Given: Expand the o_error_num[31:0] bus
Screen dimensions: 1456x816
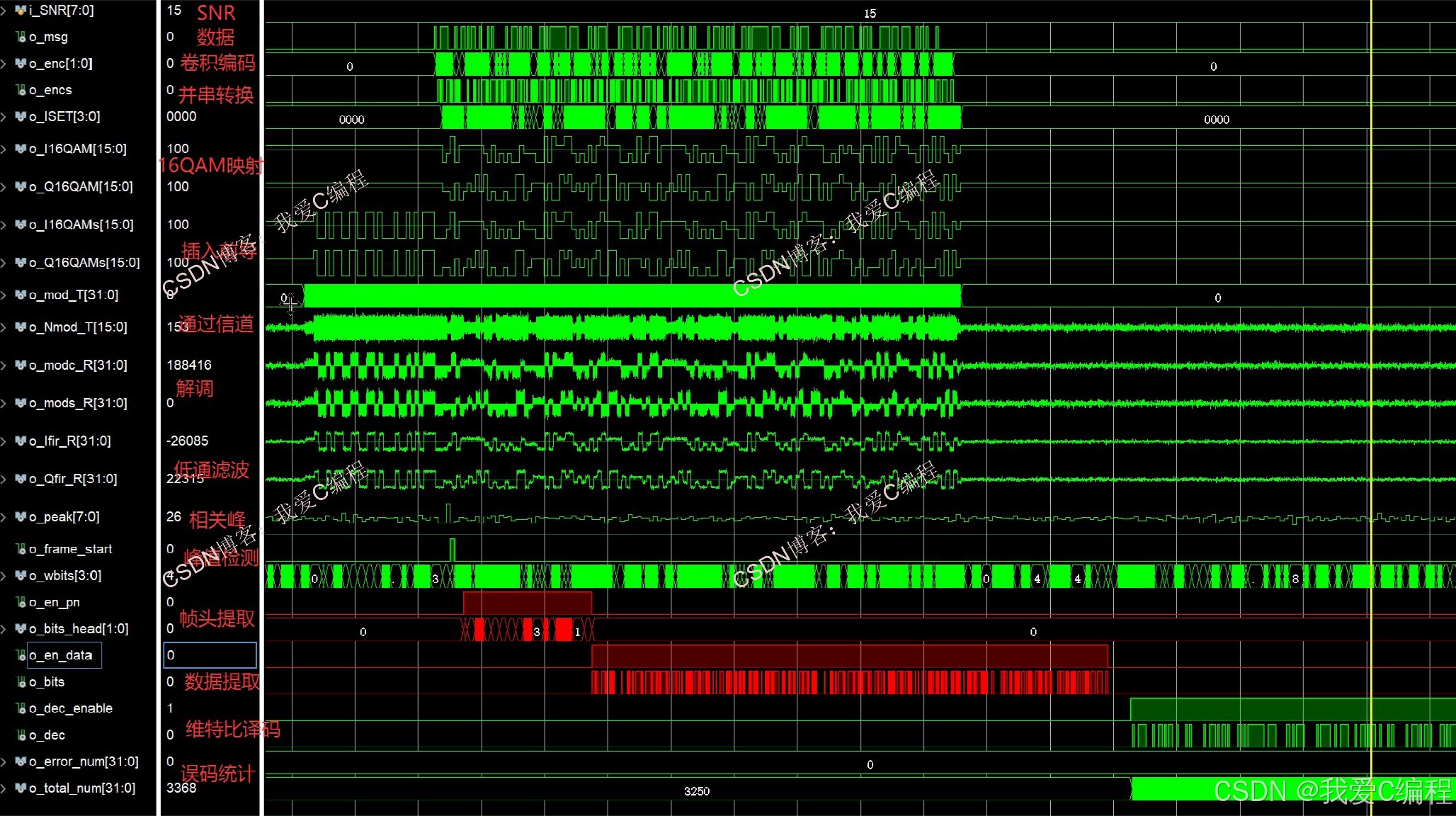Looking at the screenshot, I should click(4, 762).
